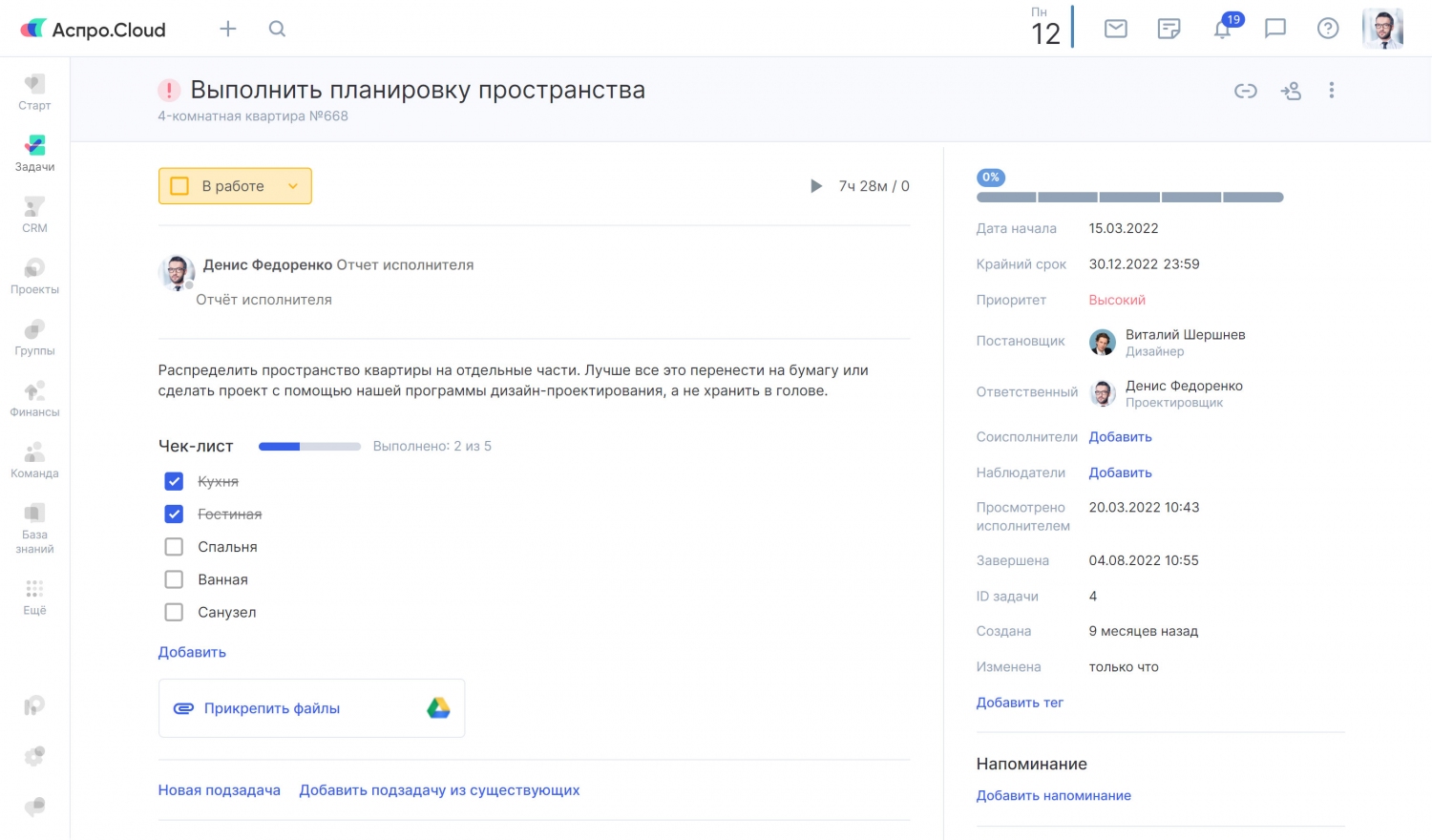The height and width of the screenshot is (840, 1432).
Task: Click Добавить напоминание link
Action: 1053,795
